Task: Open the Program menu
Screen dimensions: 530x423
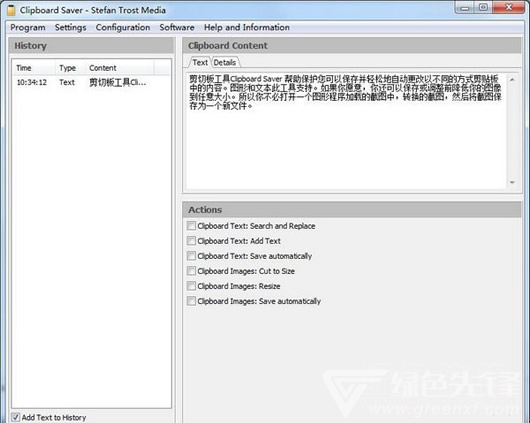Action: 28,27
